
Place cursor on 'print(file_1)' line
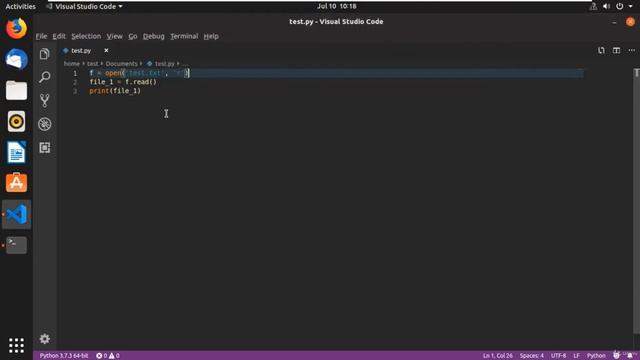pyautogui.click(x=115, y=91)
